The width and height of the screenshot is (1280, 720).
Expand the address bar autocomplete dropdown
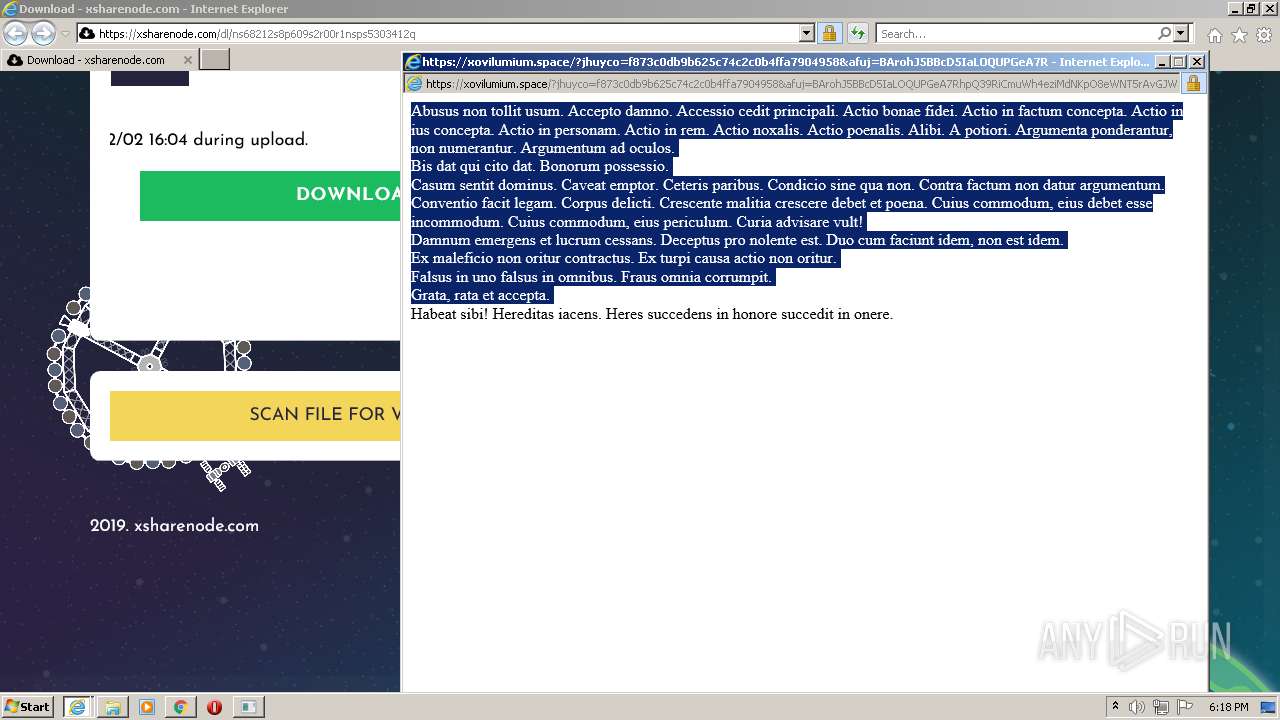click(x=807, y=34)
